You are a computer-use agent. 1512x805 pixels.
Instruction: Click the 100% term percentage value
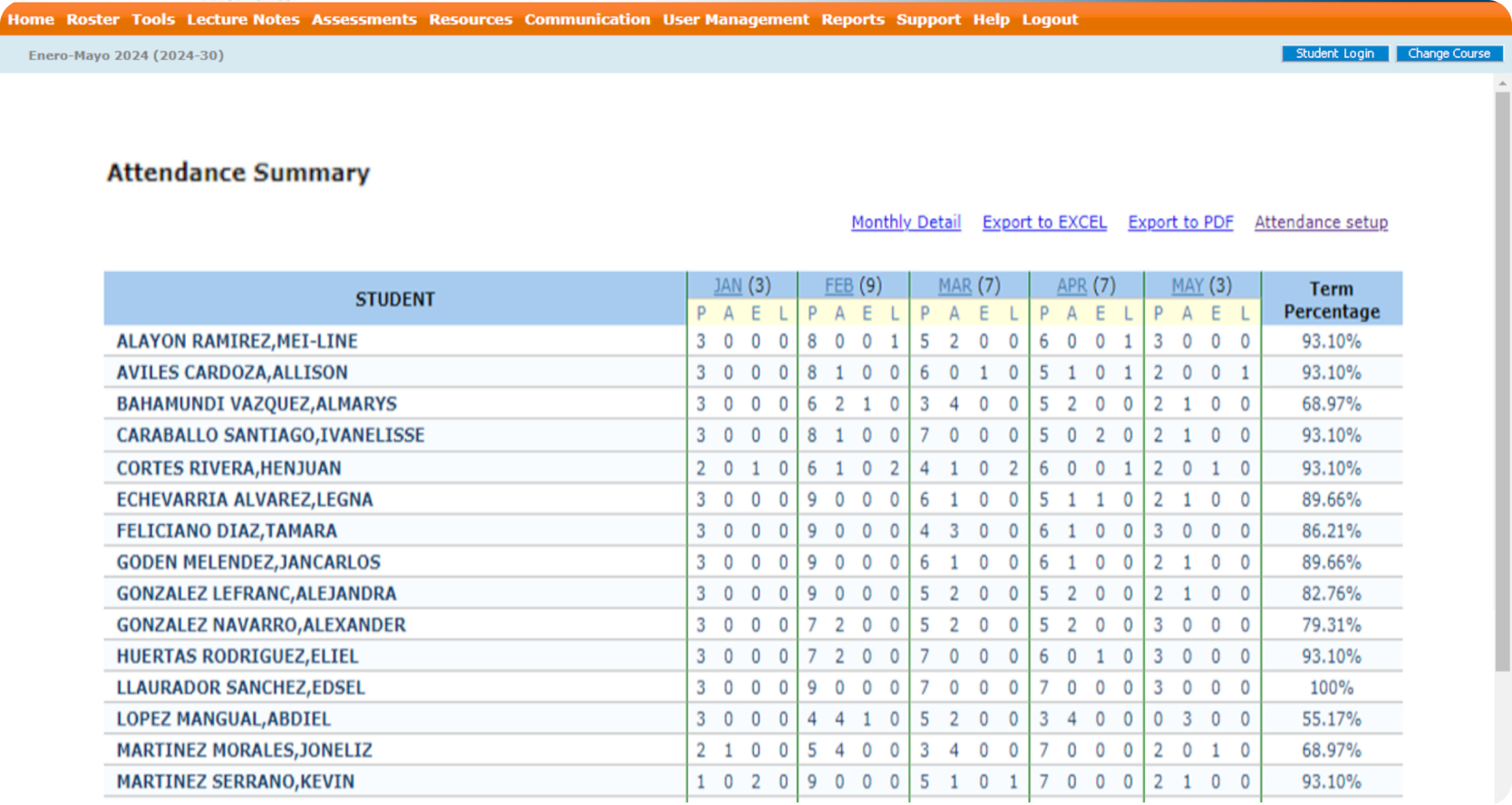coord(1331,687)
